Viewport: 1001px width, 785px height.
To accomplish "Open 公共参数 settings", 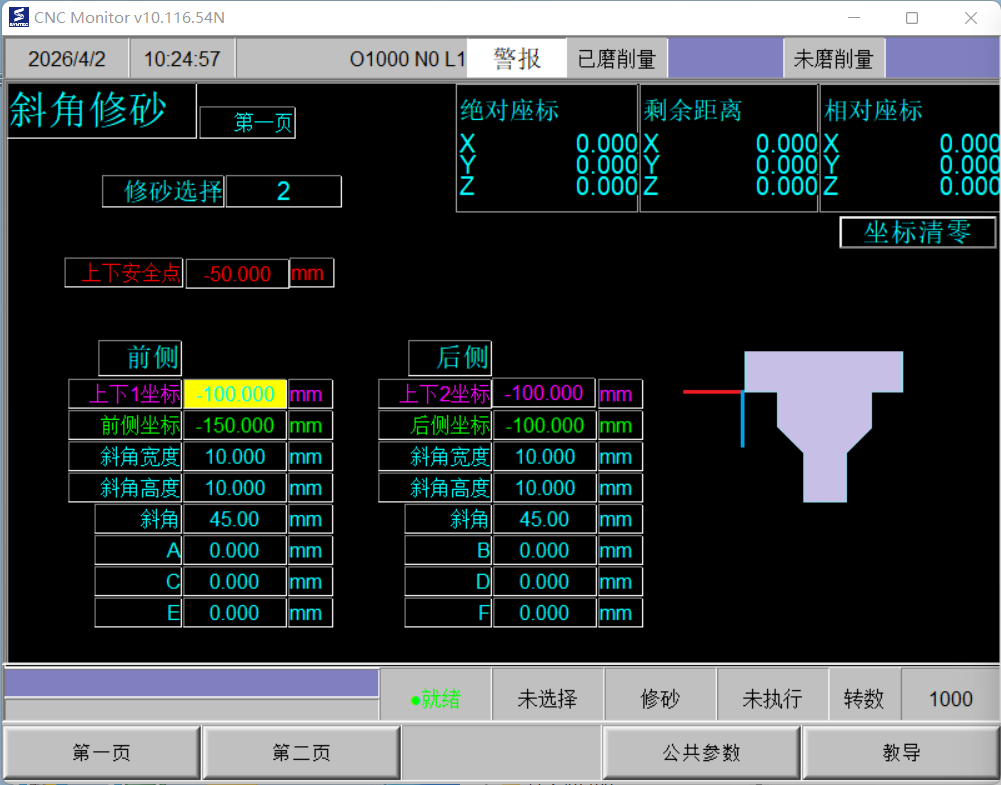I will click(701, 753).
